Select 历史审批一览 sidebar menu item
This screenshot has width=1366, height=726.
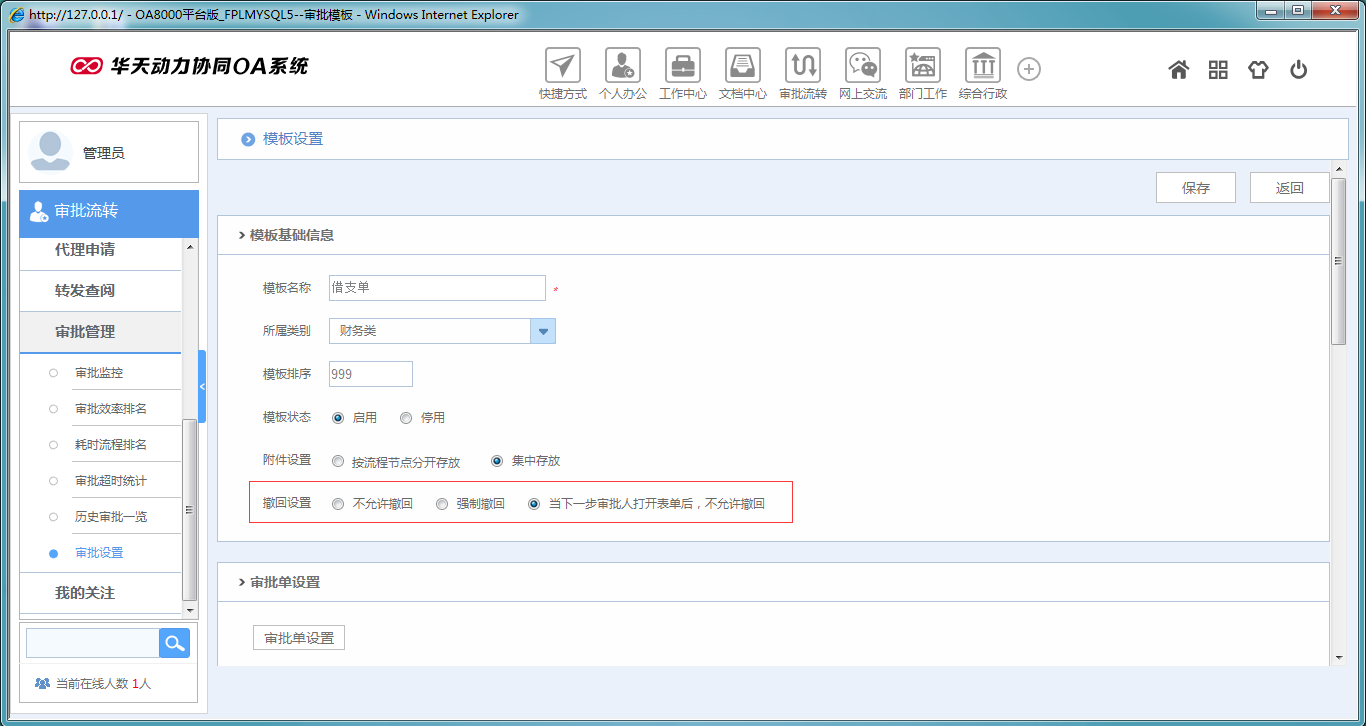tap(111, 517)
